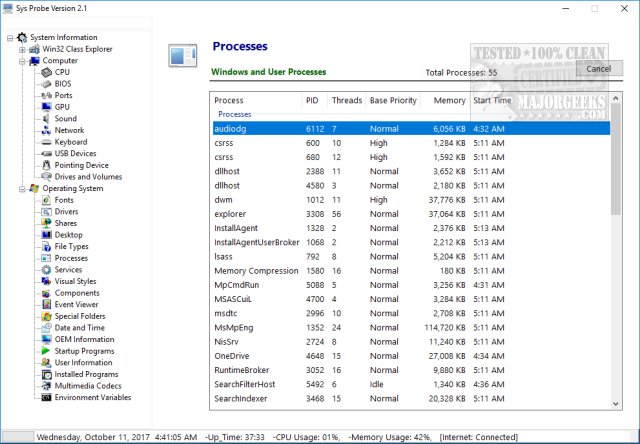Collapse the System Information tree root
This screenshot has width=640, height=444.
coord(10,37)
